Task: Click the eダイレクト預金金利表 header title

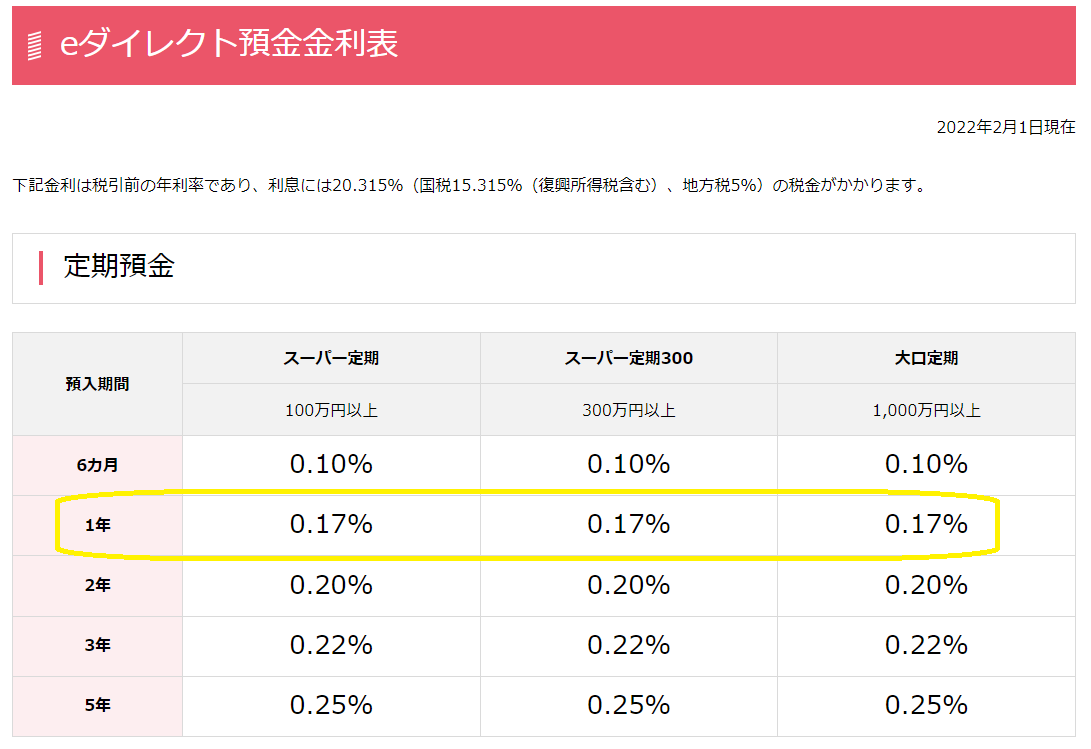Action: coord(229,43)
